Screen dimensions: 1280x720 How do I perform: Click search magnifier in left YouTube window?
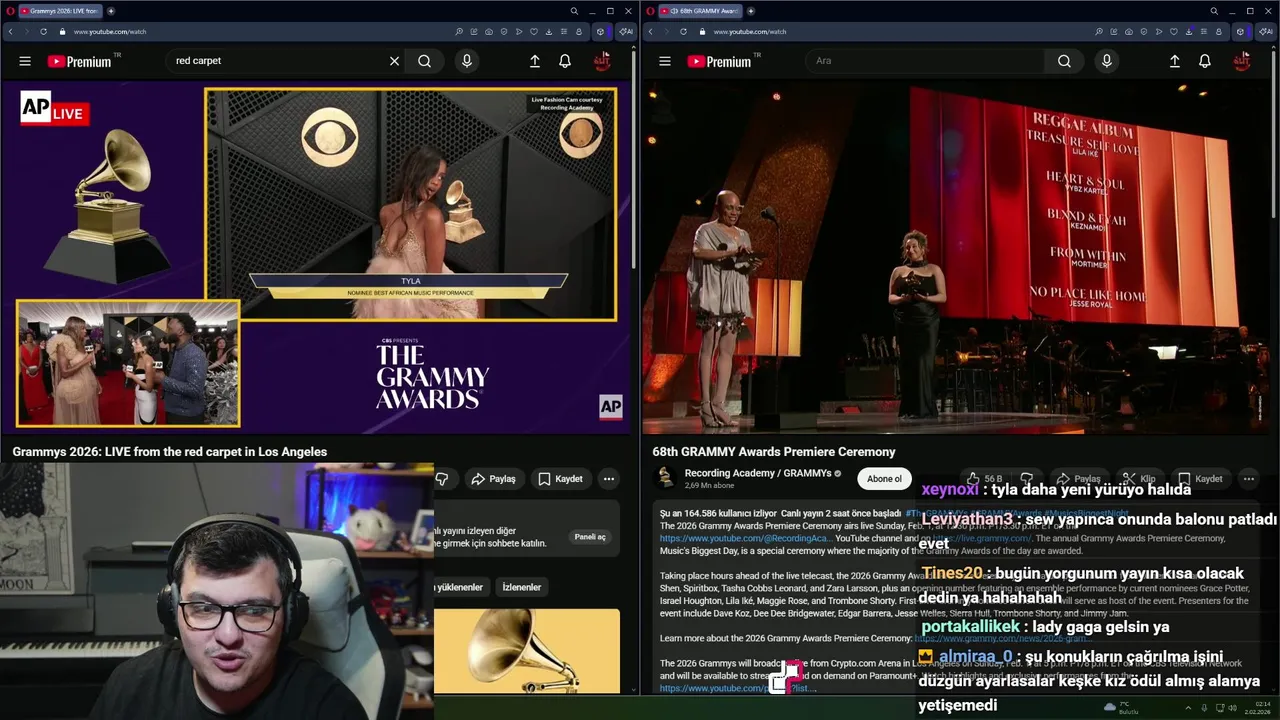click(x=425, y=61)
